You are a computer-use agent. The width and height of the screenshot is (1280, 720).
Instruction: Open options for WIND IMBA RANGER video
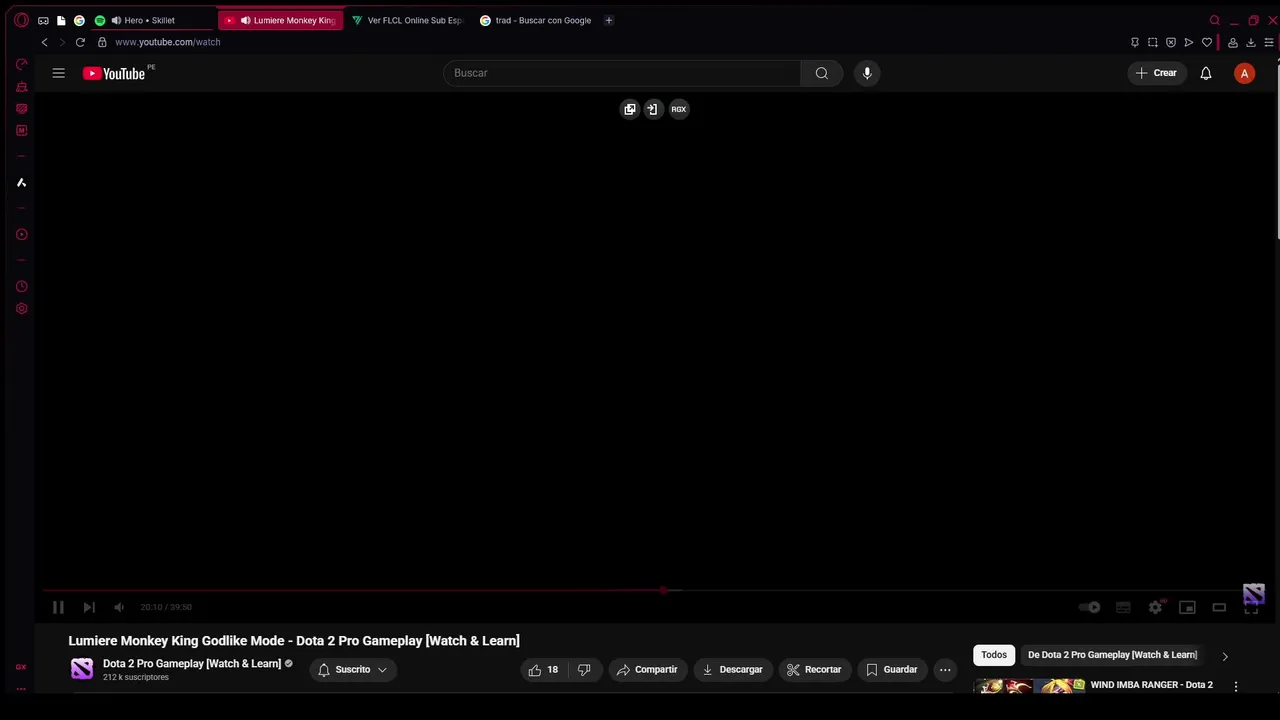coord(1236,686)
